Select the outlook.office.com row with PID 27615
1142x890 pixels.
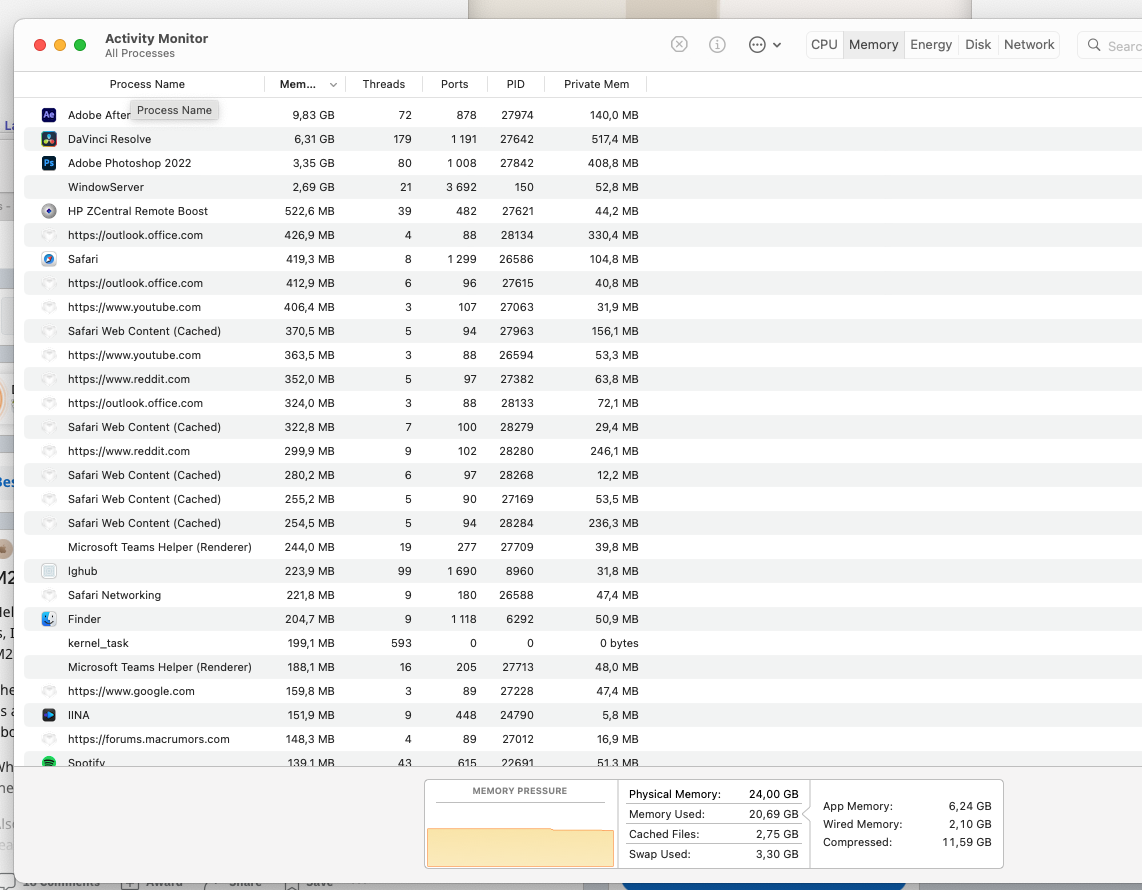583,283
